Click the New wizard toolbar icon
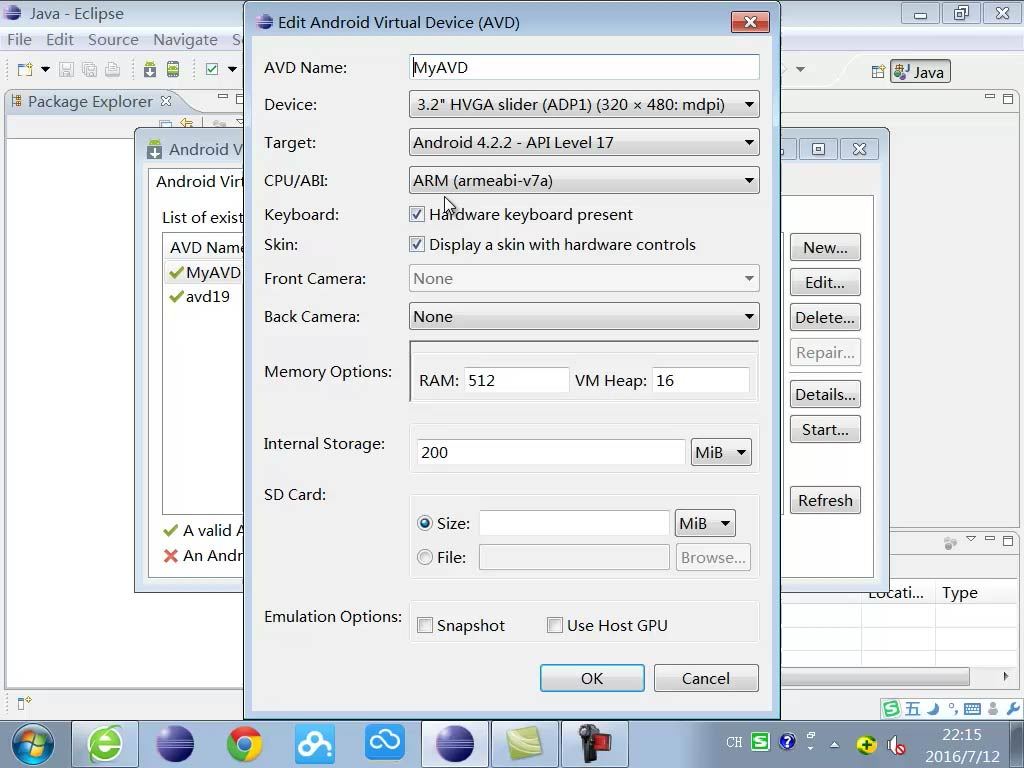This screenshot has height=768, width=1024. [x=25, y=69]
